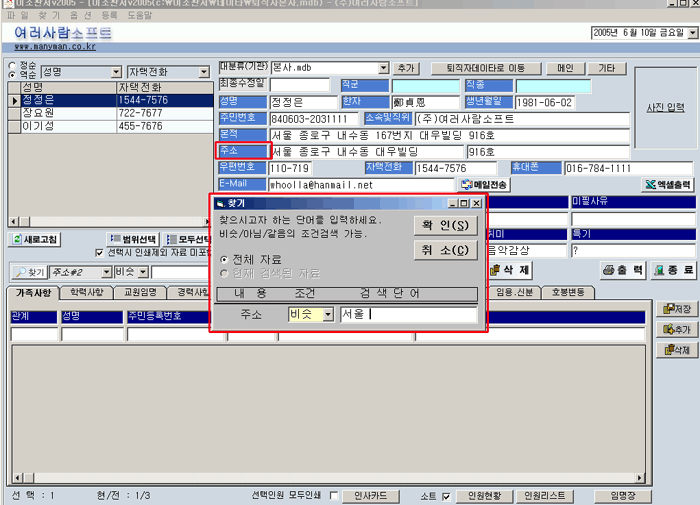Screen dimensions: 700x505
Task: Click the 출력 print icon button
Action: pos(622,271)
